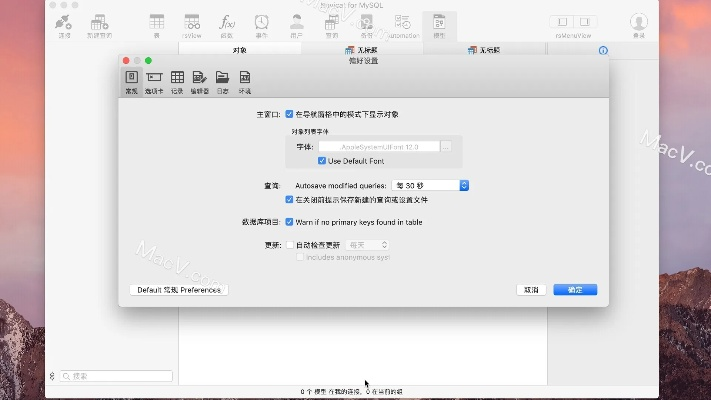This screenshot has height=400, width=711.
Task: Open the automation toolbar icon
Action: (403, 26)
